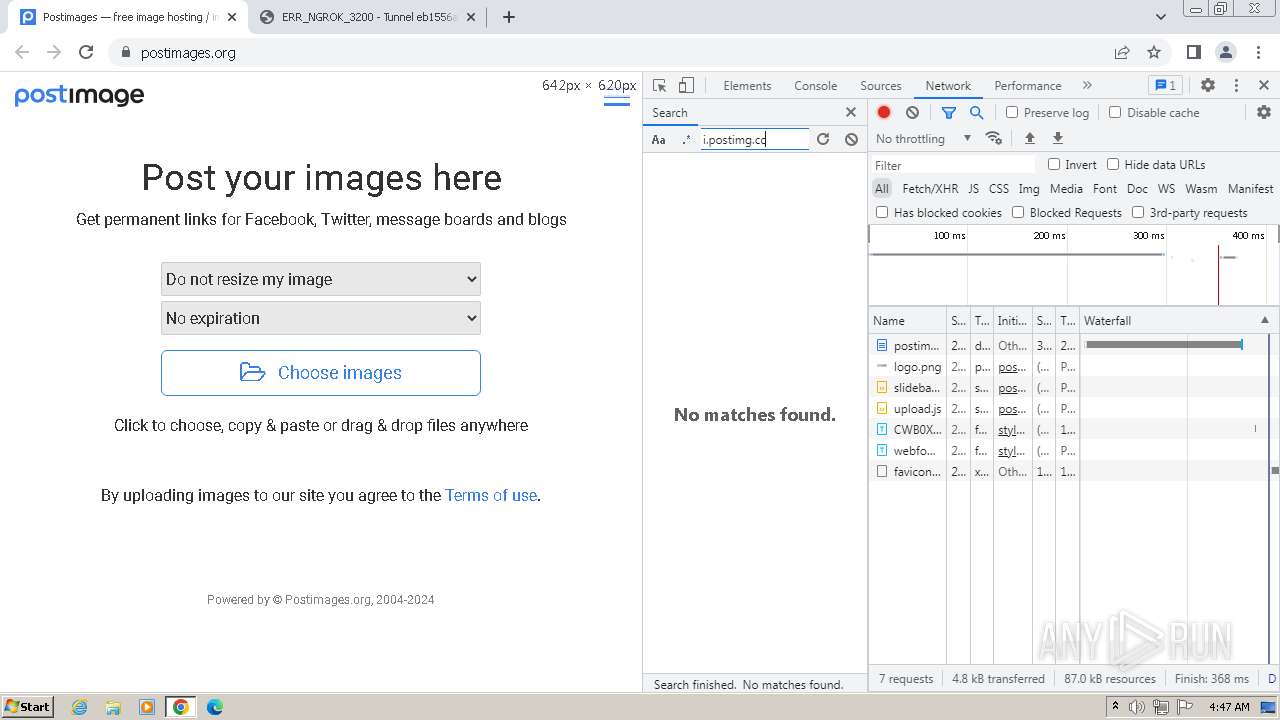Check Has blocked cookies

882,212
